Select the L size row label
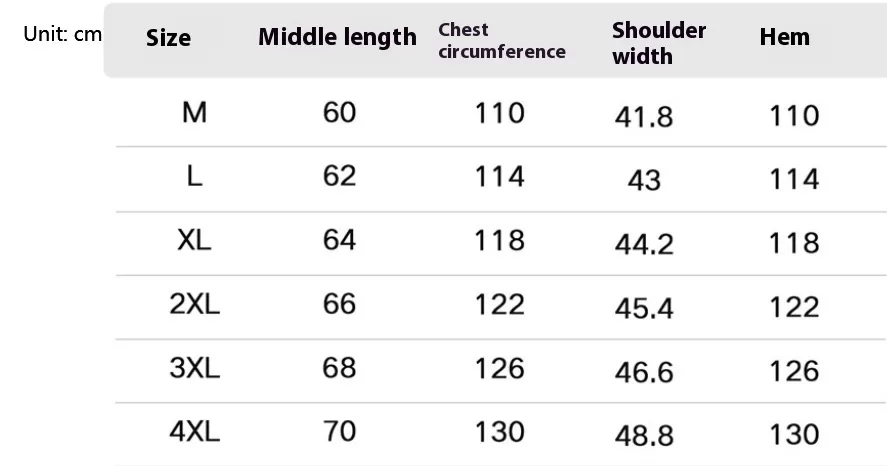 (x=194, y=176)
